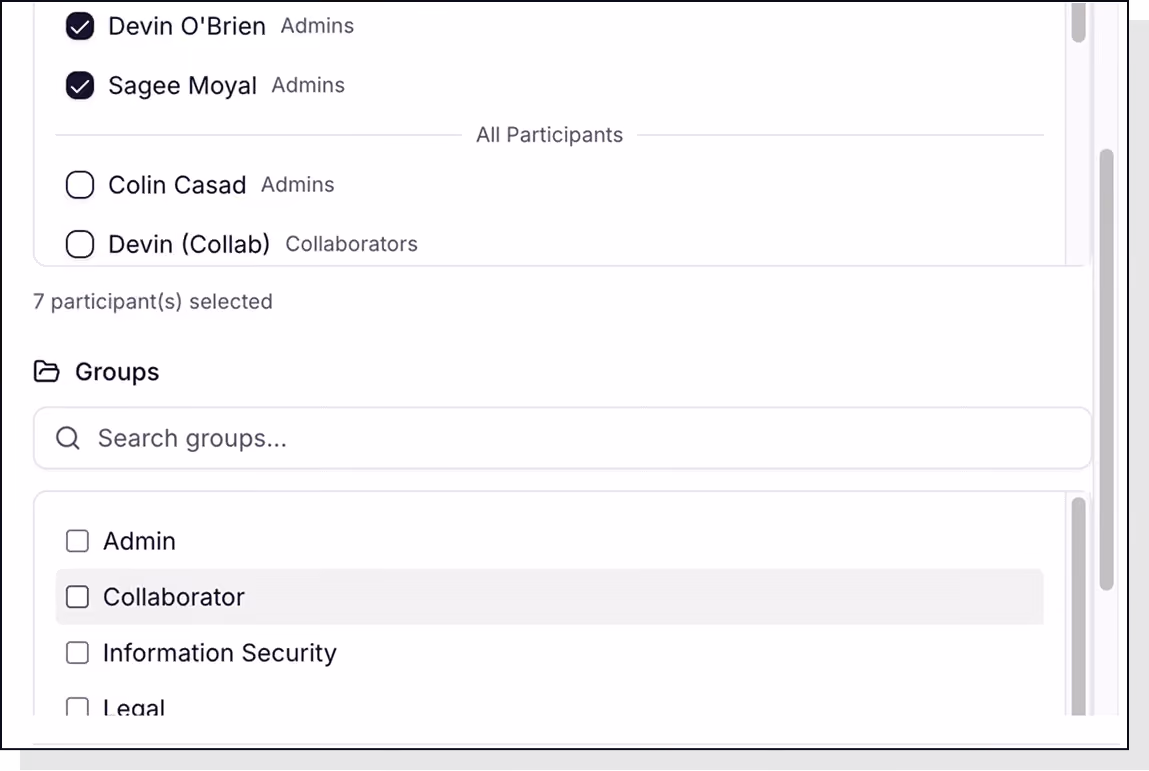This screenshot has height=771, width=1149.
Task: Click the Admin group name
Action: [139, 541]
